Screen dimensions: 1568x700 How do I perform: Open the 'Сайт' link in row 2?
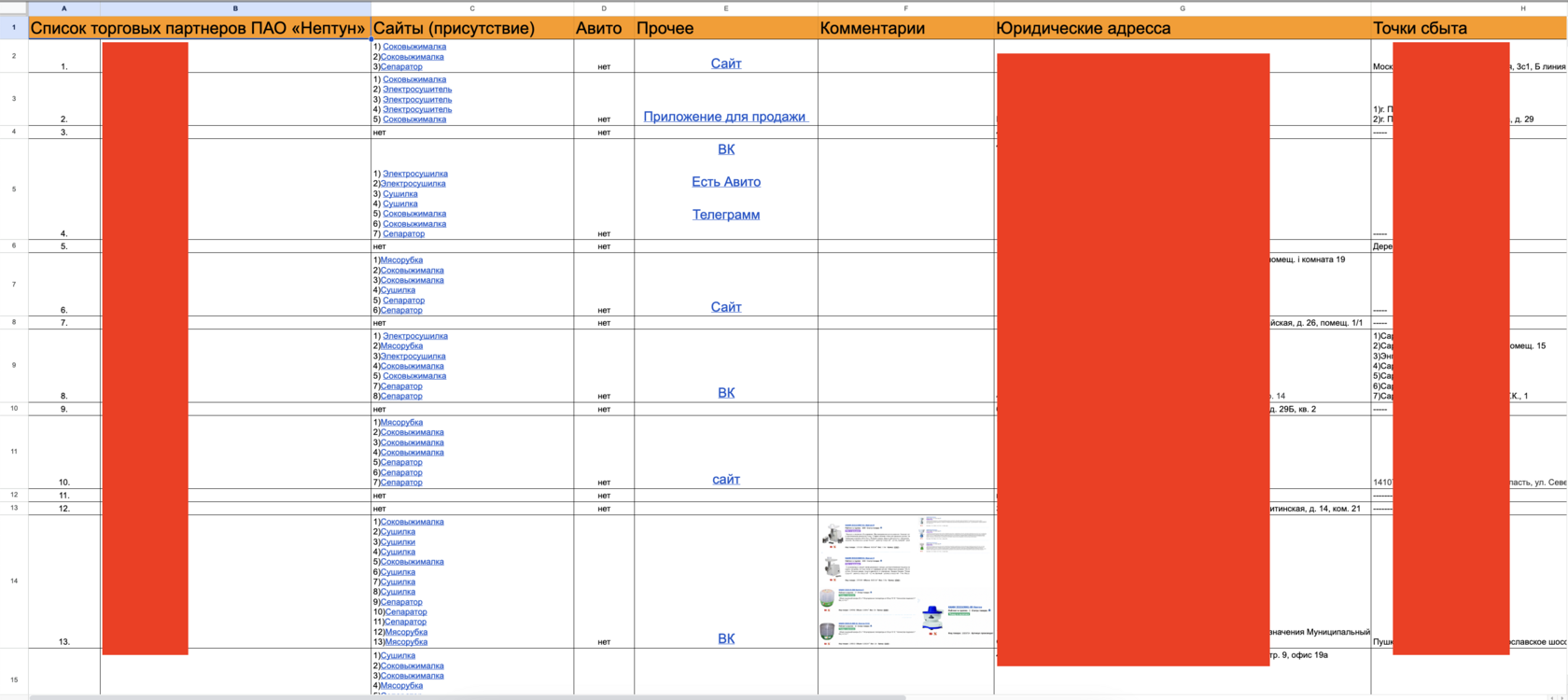(726, 63)
